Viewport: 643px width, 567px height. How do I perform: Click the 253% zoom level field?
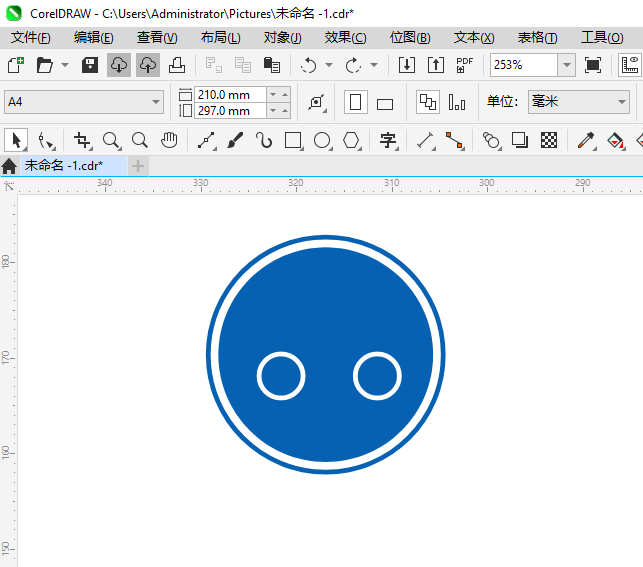(x=524, y=65)
